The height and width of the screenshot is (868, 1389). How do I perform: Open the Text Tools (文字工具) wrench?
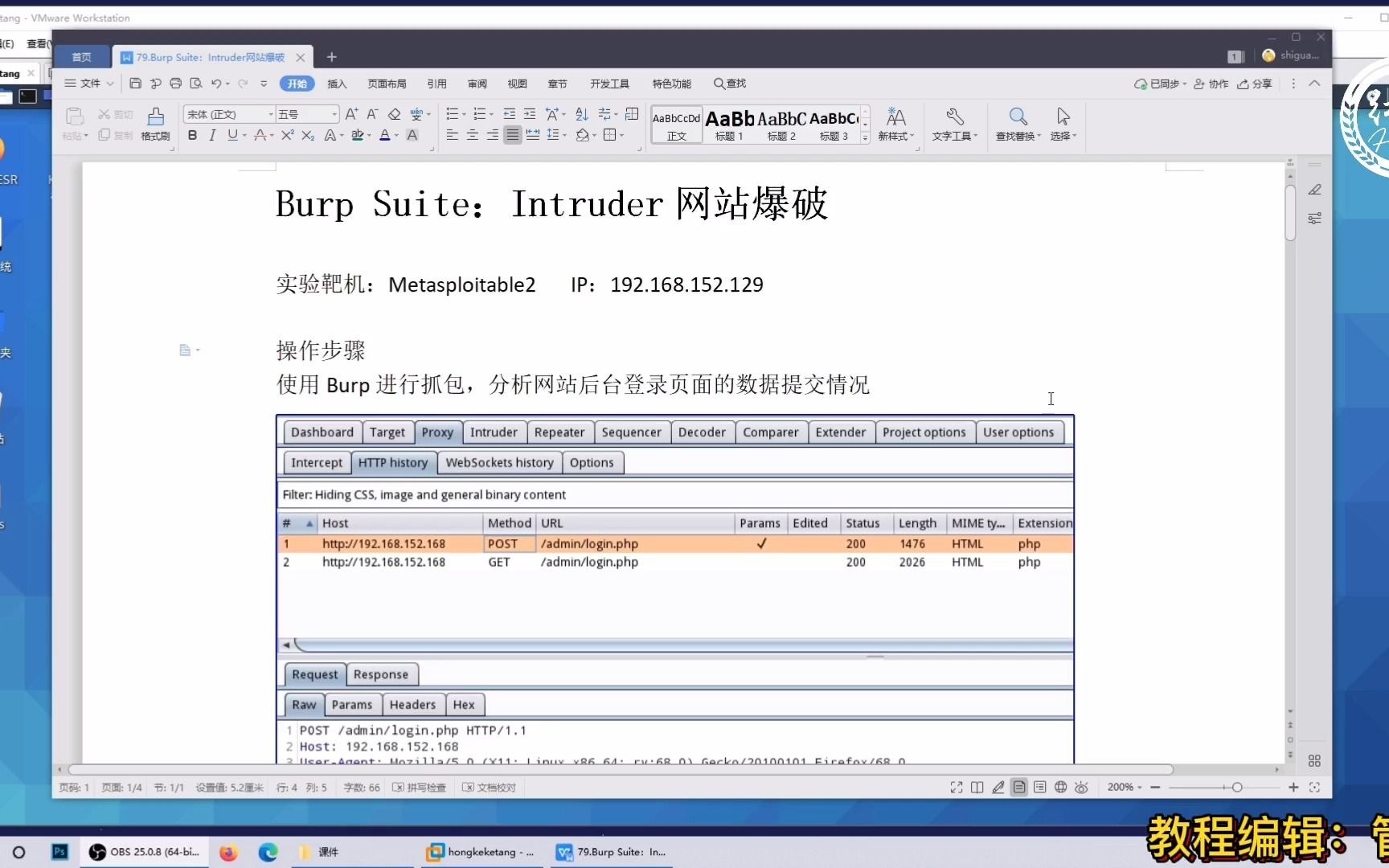(x=955, y=125)
